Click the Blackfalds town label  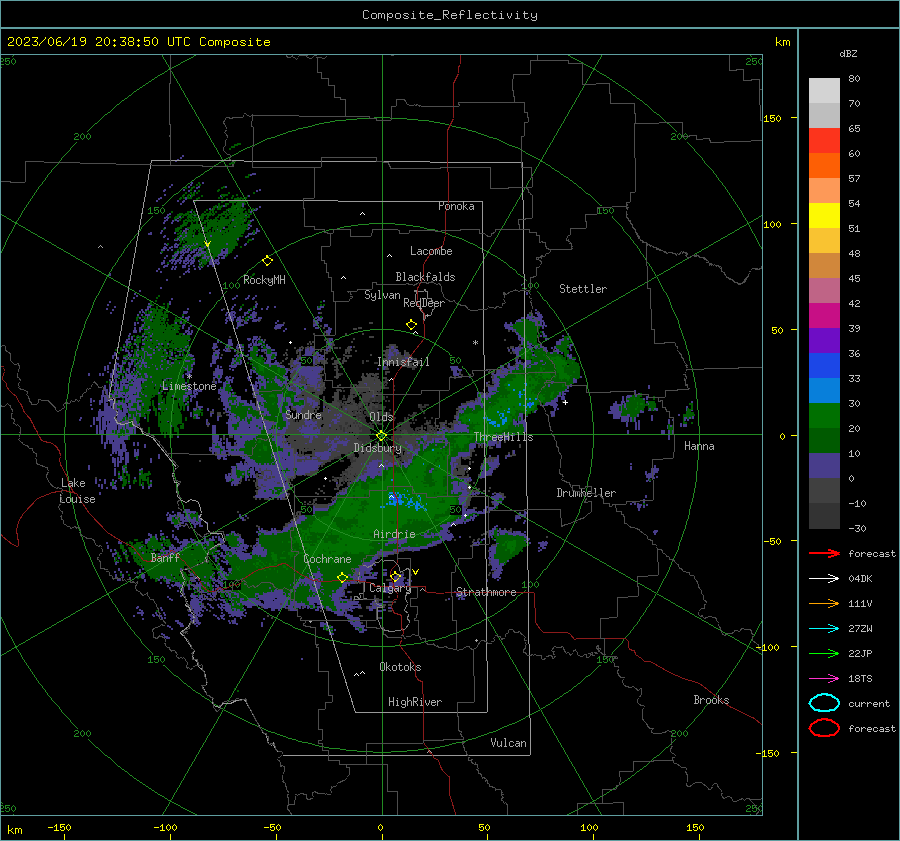coord(425,277)
